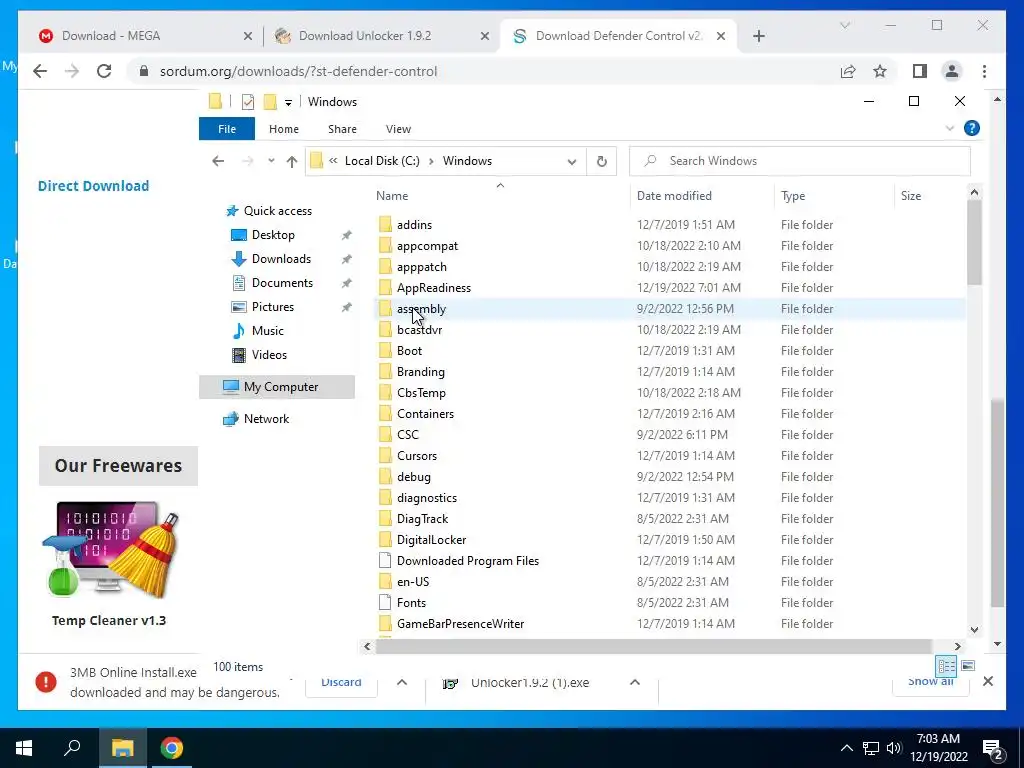Expand the Explorer ribbon chevron
The image size is (1024, 768).
[x=950, y=129]
